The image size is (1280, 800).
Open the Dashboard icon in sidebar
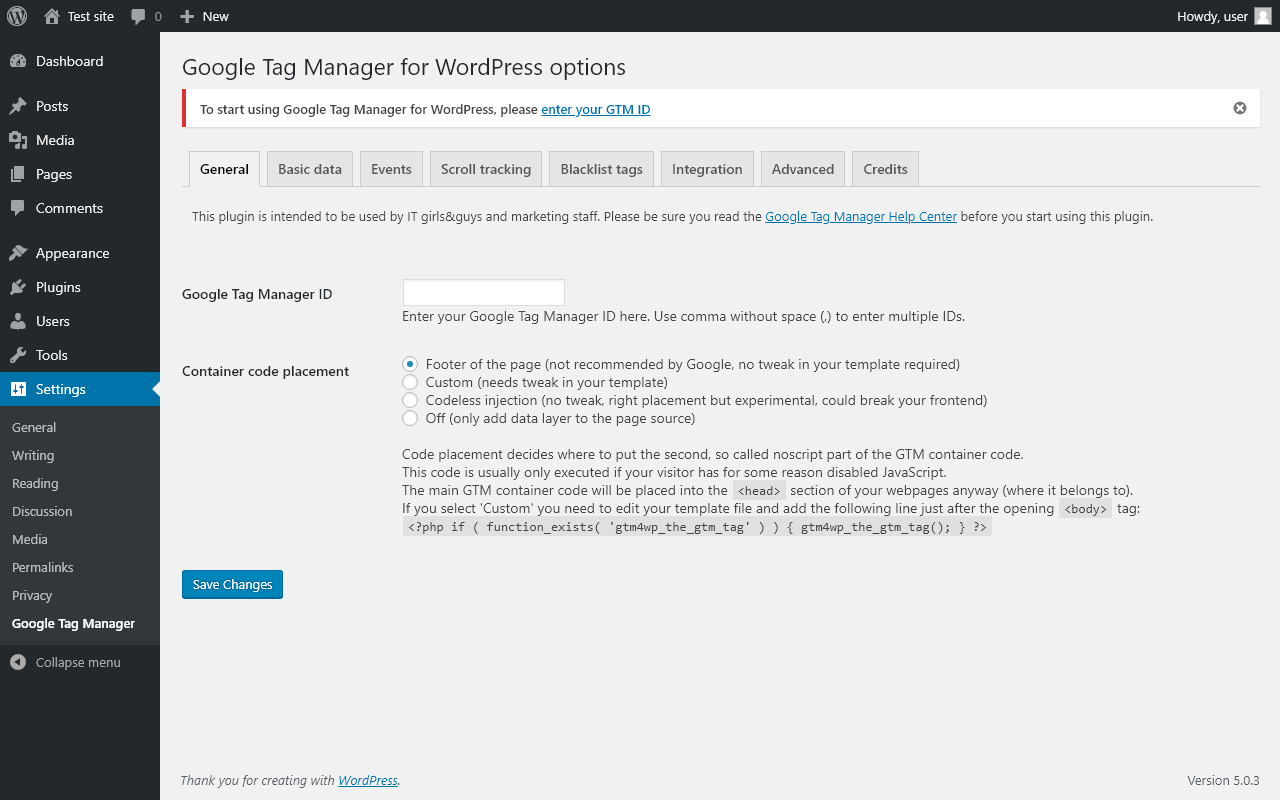[x=18, y=61]
